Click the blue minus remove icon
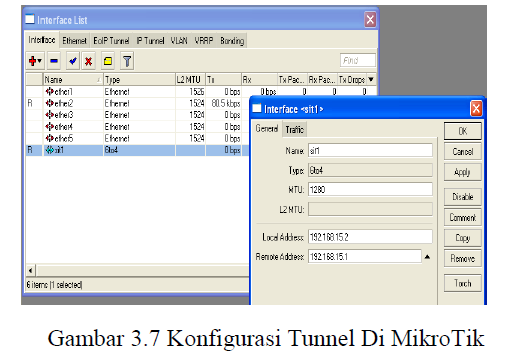 pos(54,61)
